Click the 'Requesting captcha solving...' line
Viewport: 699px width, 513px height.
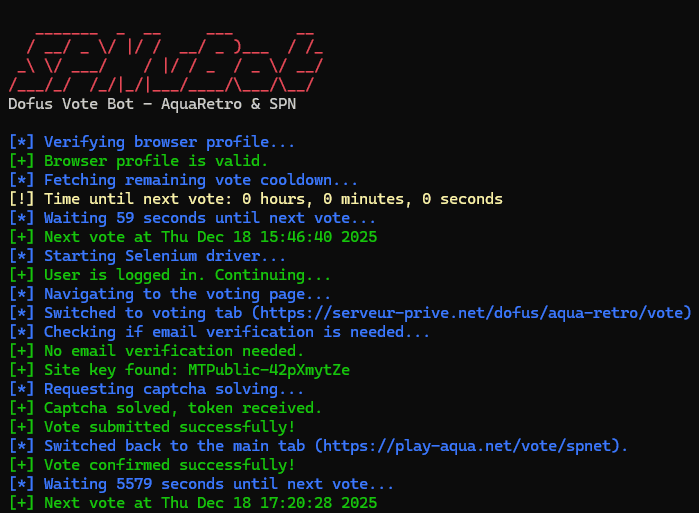pyautogui.click(x=156, y=389)
